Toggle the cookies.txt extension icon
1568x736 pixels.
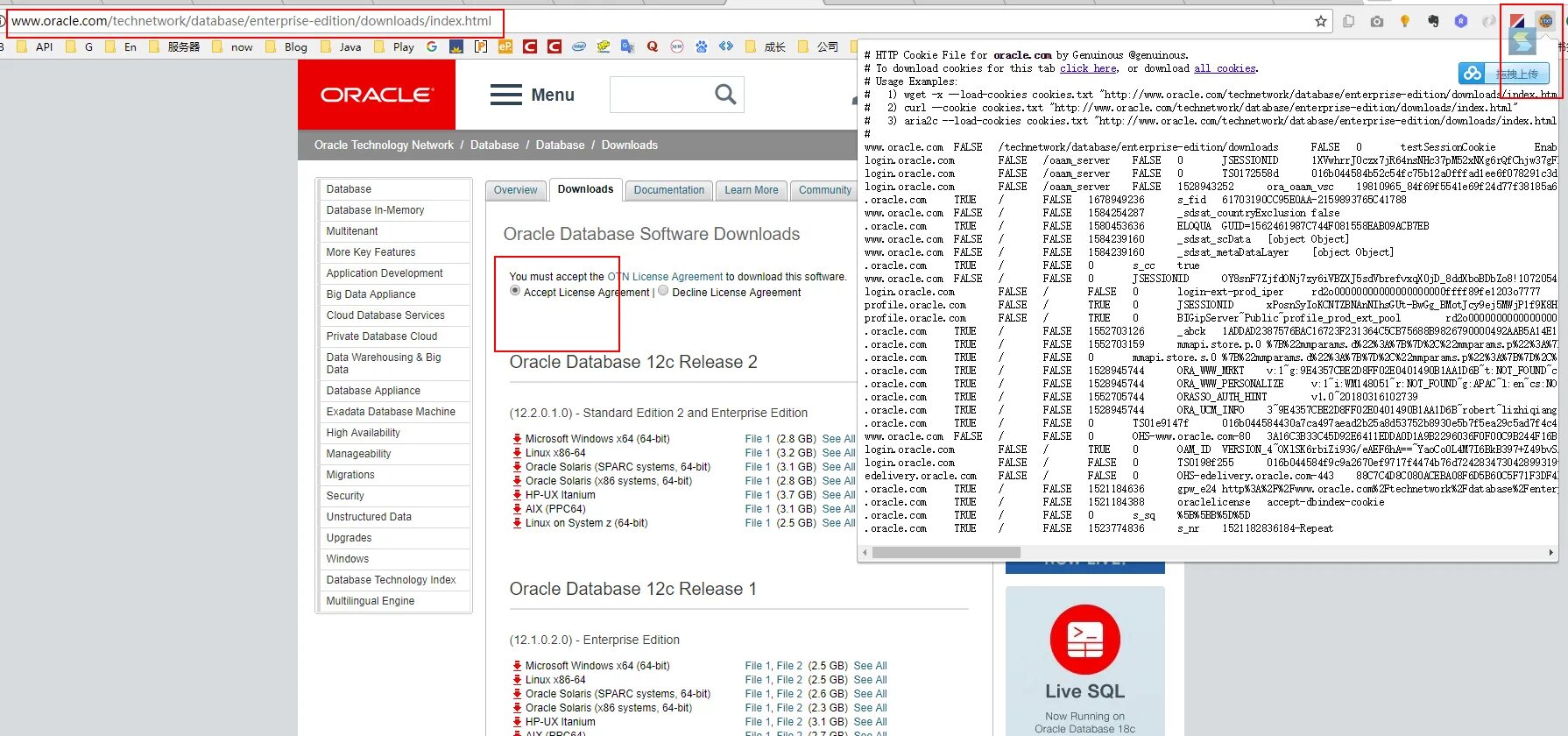1546,21
